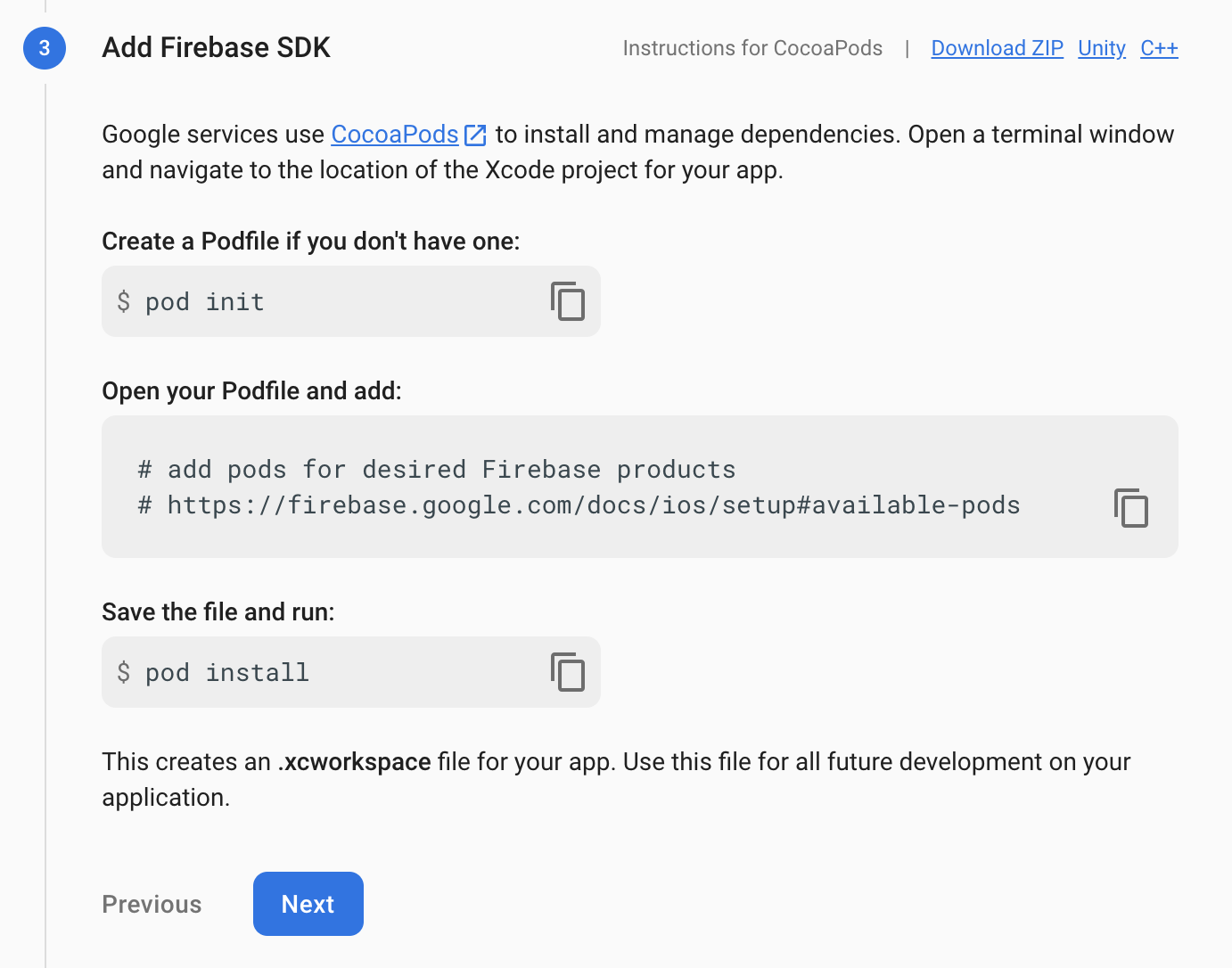This screenshot has width=1232, height=968.
Task: Open the CocoaPods link
Action: tap(394, 135)
